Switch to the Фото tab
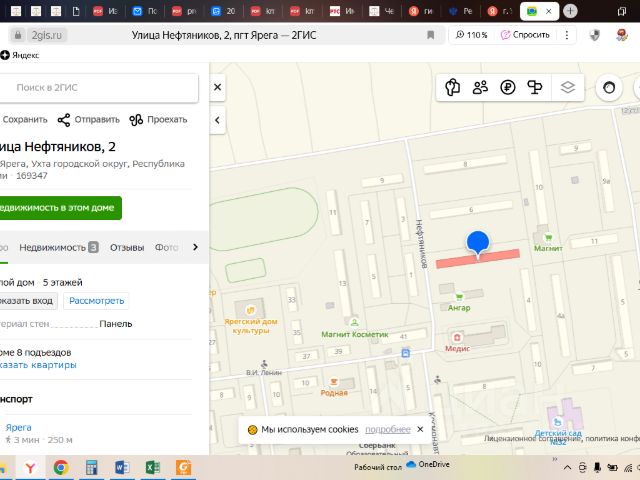640x480 pixels. [166, 247]
